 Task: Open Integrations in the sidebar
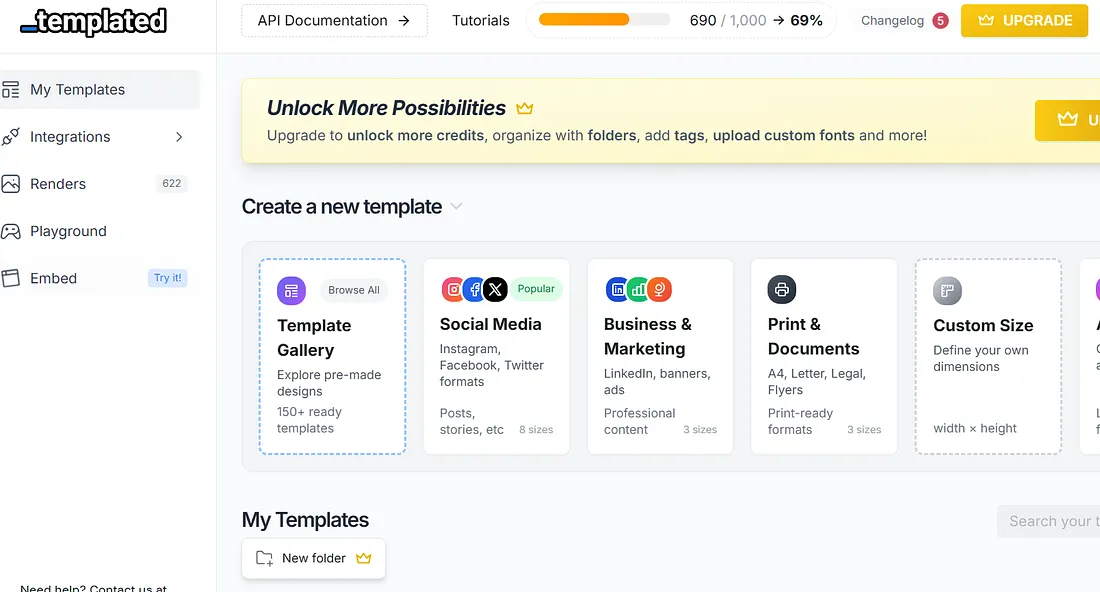[100, 137]
